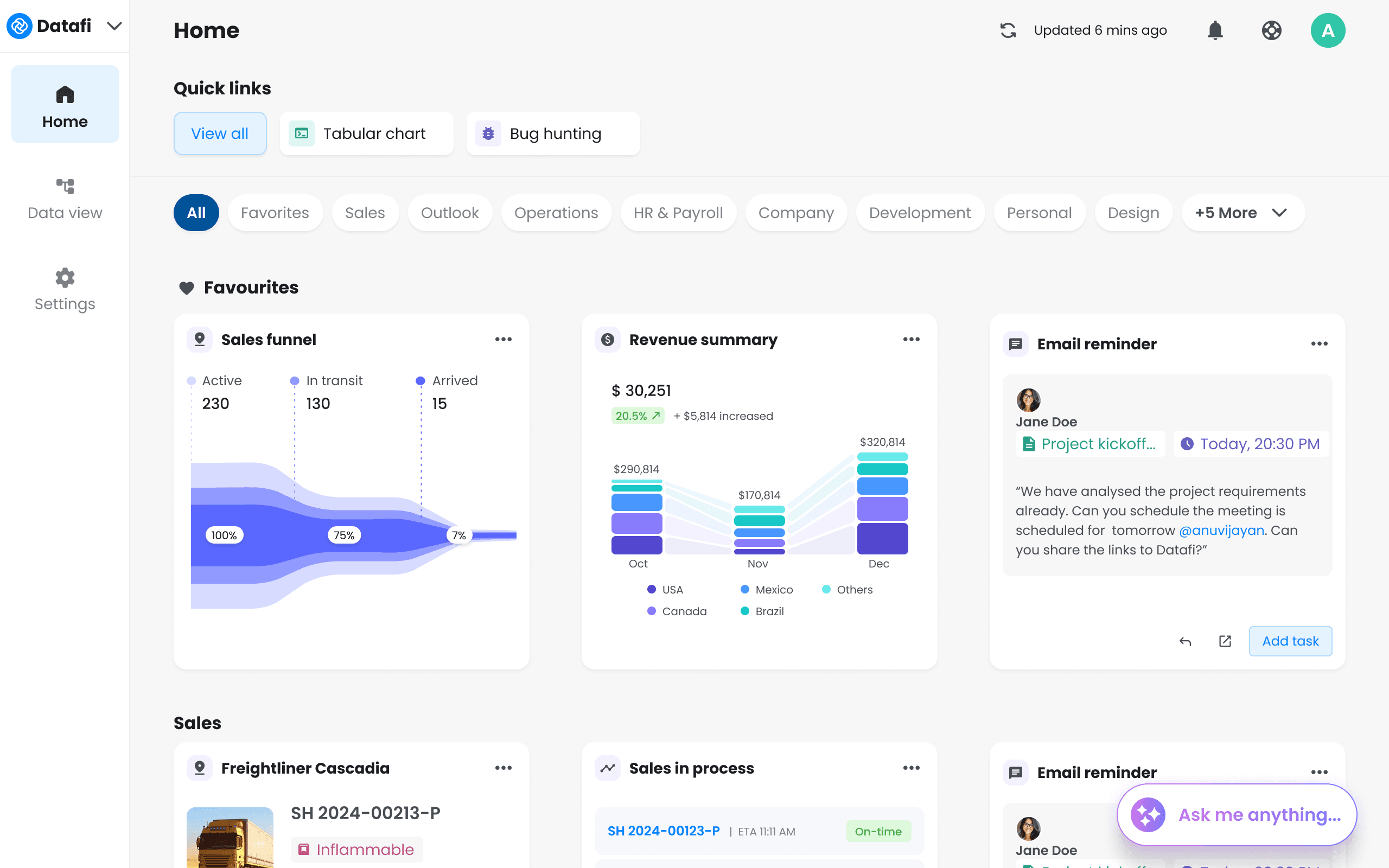
Task: Click the AI sparkle assistant icon
Action: (x=1148, y=815)
